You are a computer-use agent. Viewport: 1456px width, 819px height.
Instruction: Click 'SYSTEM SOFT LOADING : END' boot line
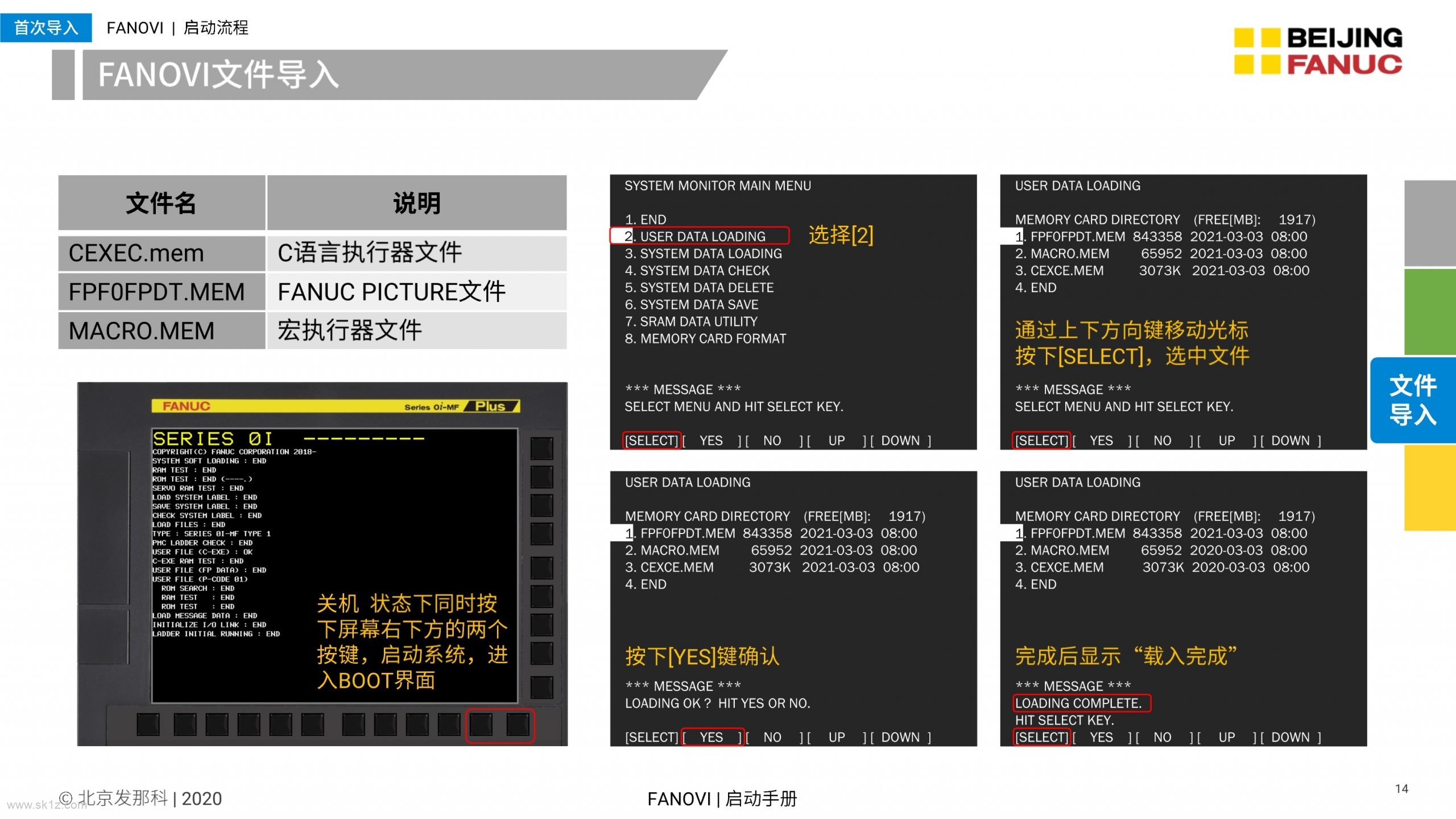click(209, 461)
